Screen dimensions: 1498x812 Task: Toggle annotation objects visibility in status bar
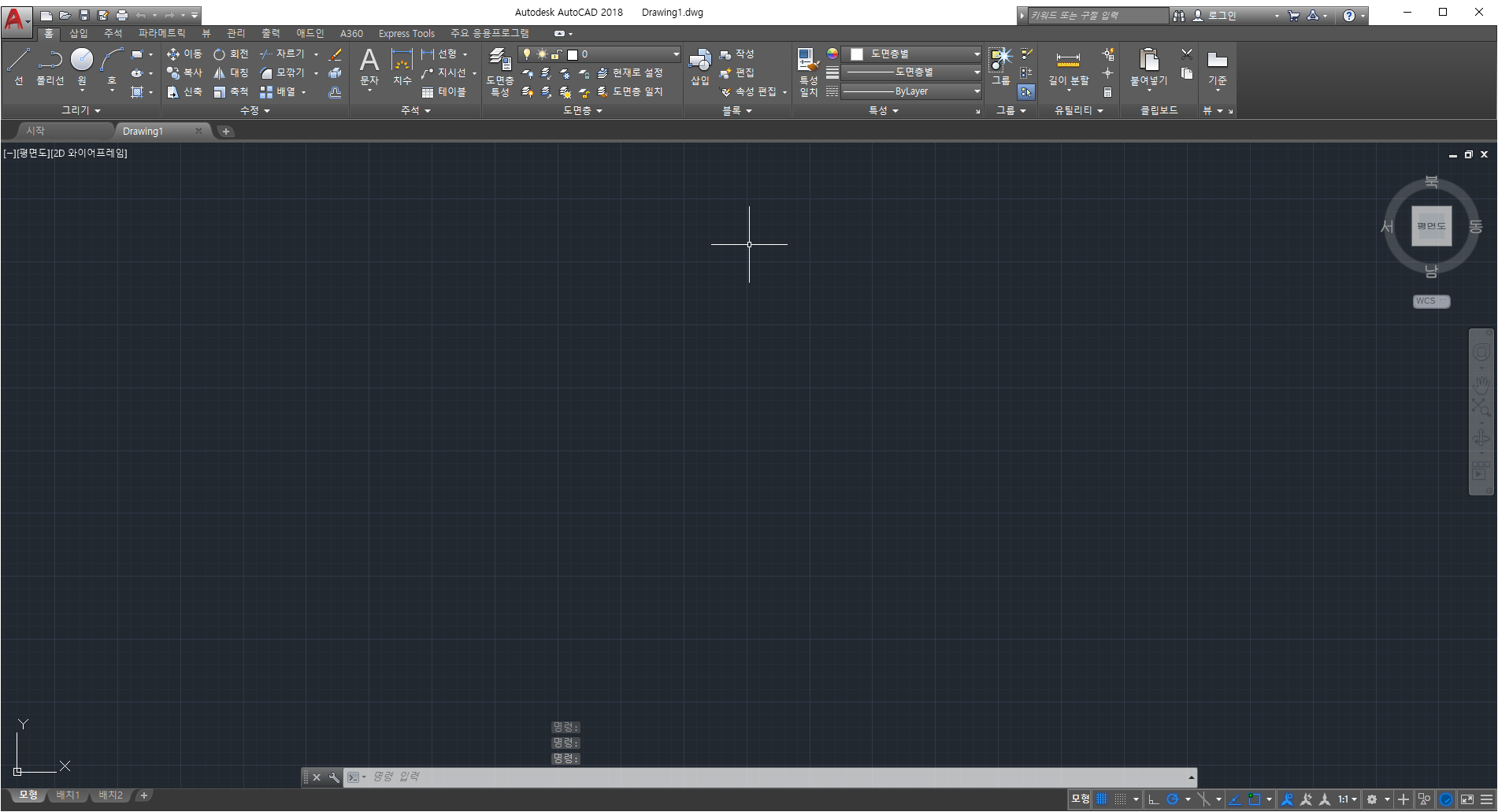pos(1288,799)
